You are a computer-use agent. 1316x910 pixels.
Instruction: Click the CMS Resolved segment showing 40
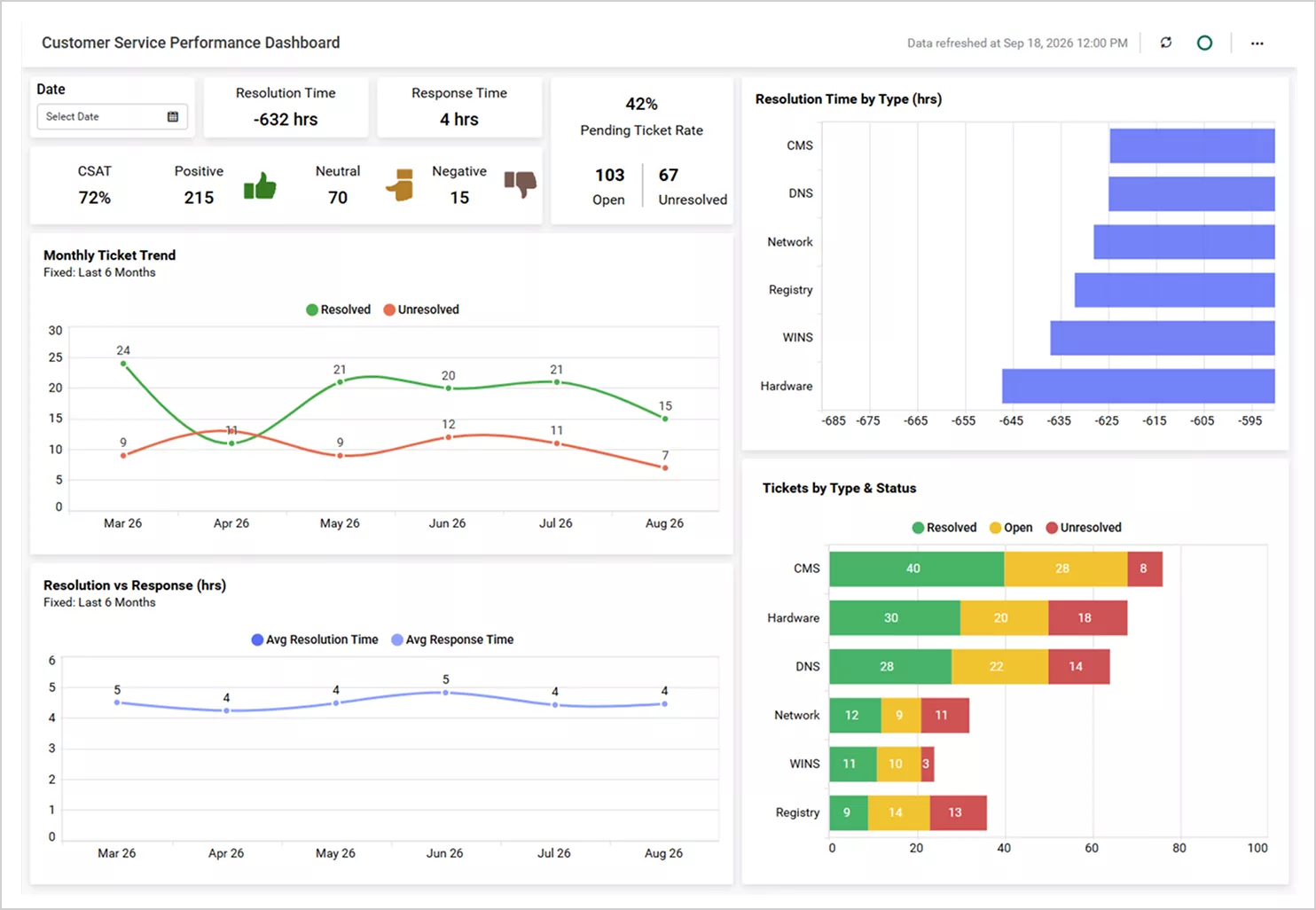[917, 569]
